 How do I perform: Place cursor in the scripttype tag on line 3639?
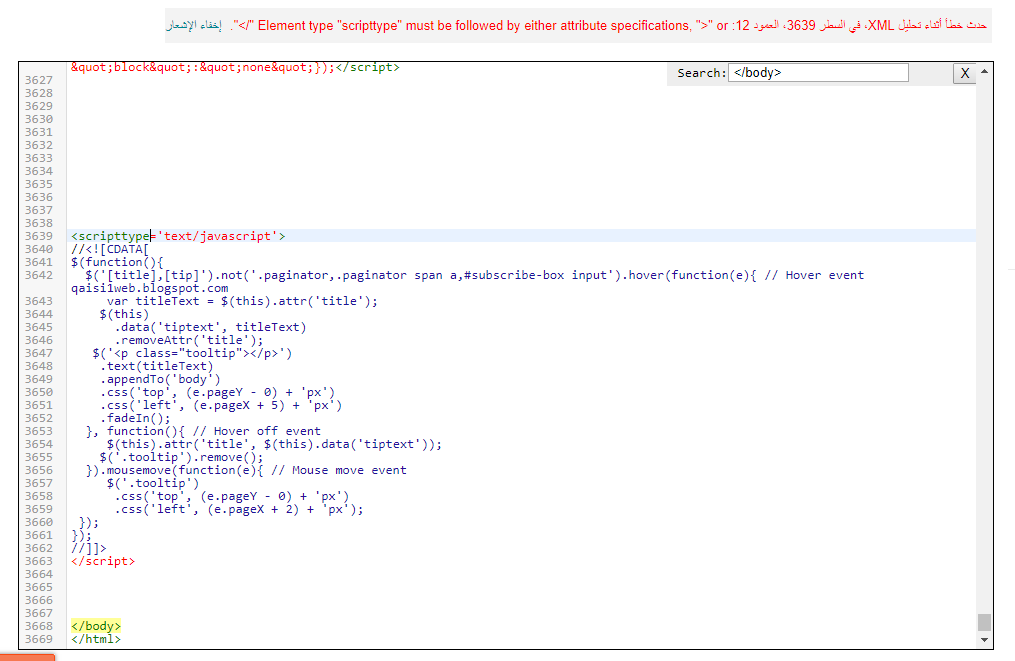click(x=110, y=236)
